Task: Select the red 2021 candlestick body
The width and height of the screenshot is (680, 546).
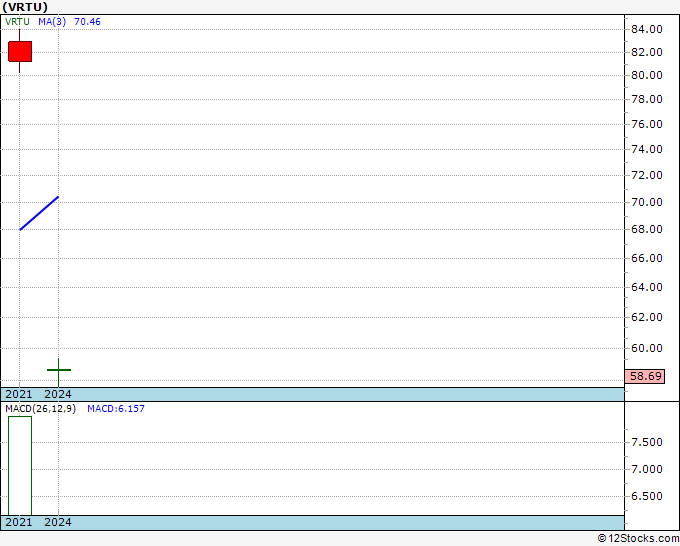Action: click(20, 51)
